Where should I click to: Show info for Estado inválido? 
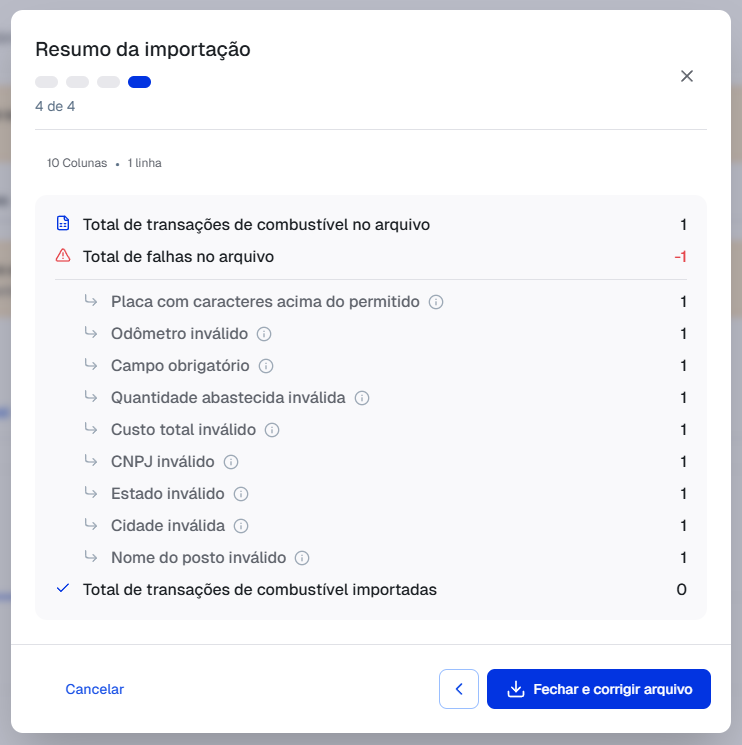tap(241, 494)
